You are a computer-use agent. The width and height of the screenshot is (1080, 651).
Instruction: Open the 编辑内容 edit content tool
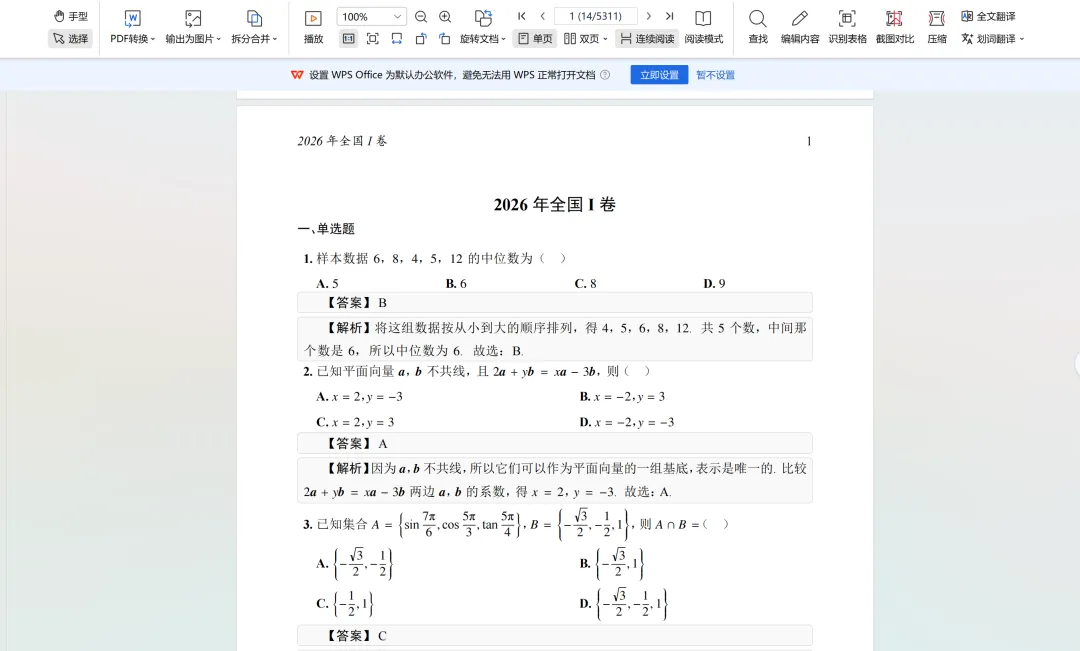(800, 27)
